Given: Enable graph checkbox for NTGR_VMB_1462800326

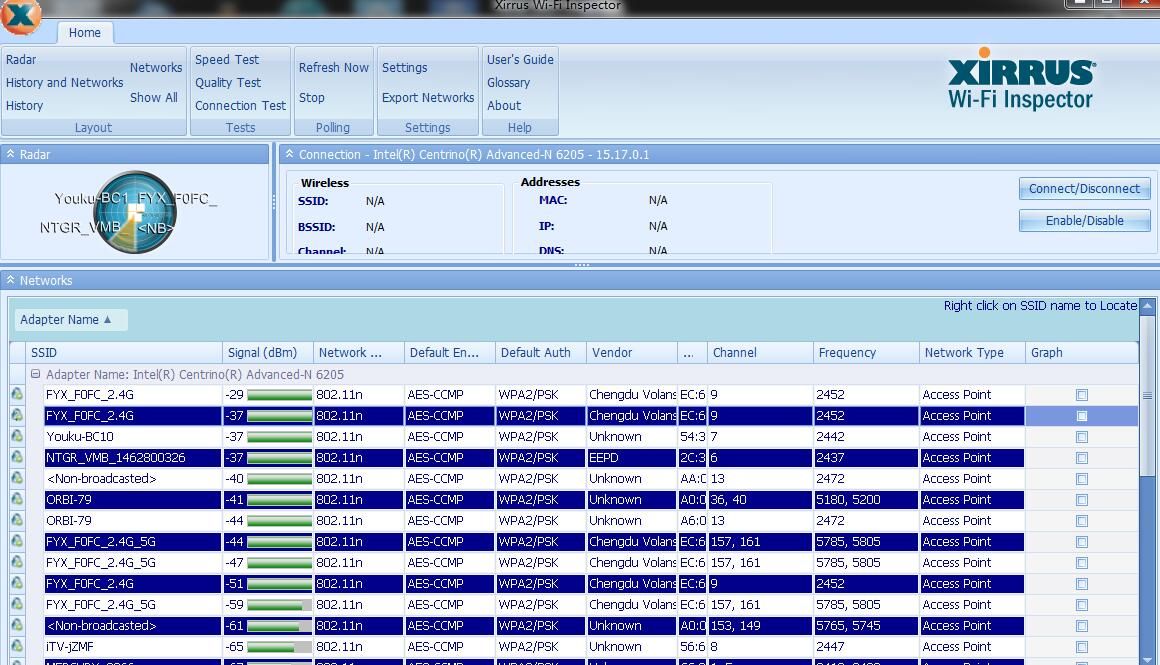Looking at the screenshot, I should [1082, 458].
